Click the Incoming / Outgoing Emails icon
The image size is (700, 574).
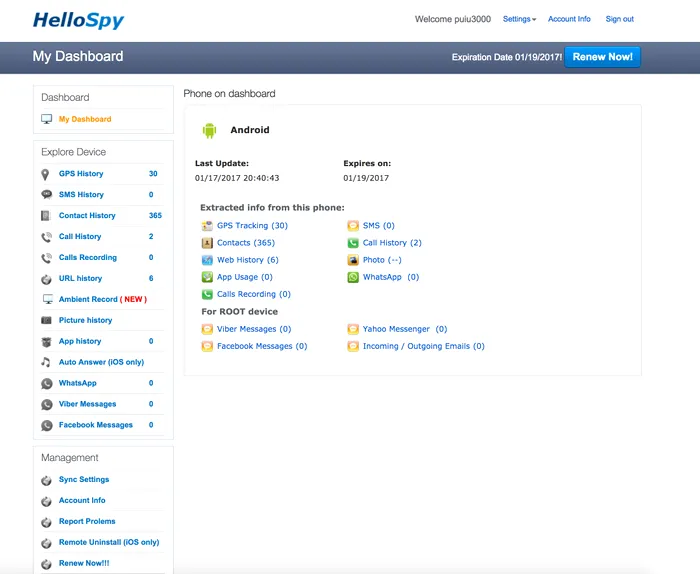353,346
